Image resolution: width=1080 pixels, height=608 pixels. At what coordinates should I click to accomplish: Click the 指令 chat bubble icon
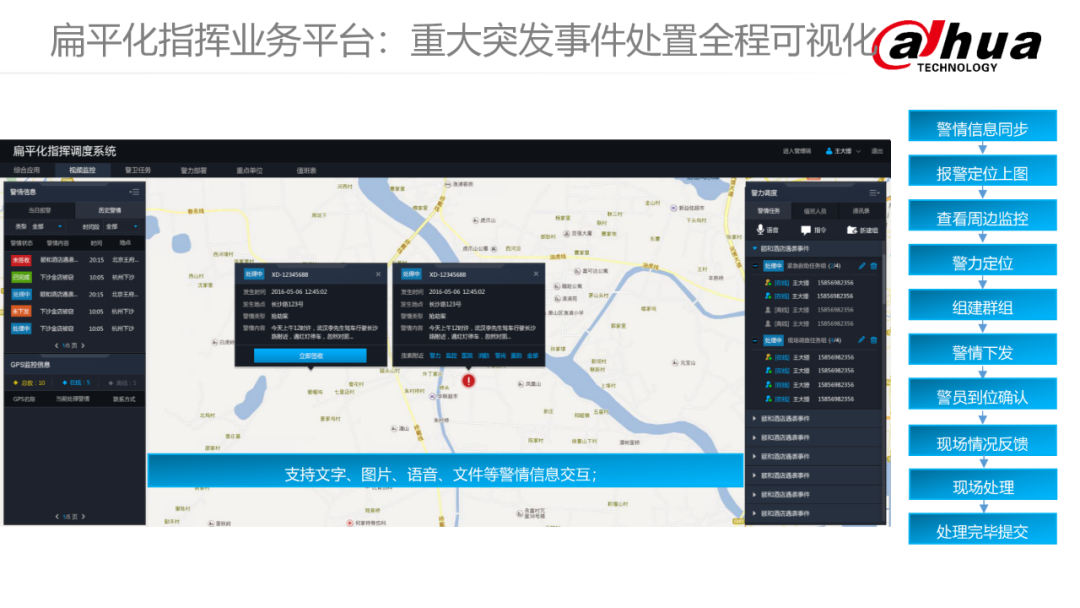tap(806, 230)
